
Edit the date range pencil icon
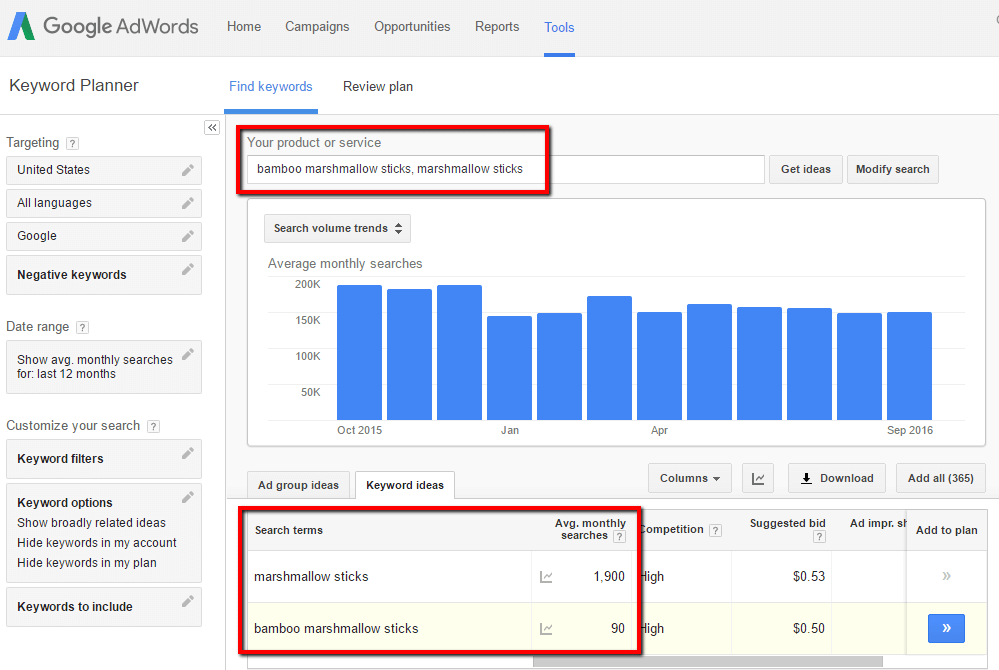(x=187, y=354)
